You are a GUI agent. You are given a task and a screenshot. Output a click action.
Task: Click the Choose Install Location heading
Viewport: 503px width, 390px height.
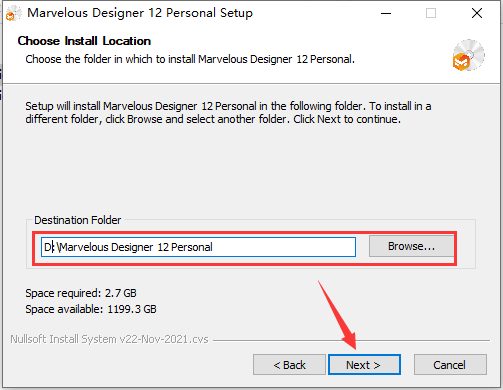tap(84, 41)
